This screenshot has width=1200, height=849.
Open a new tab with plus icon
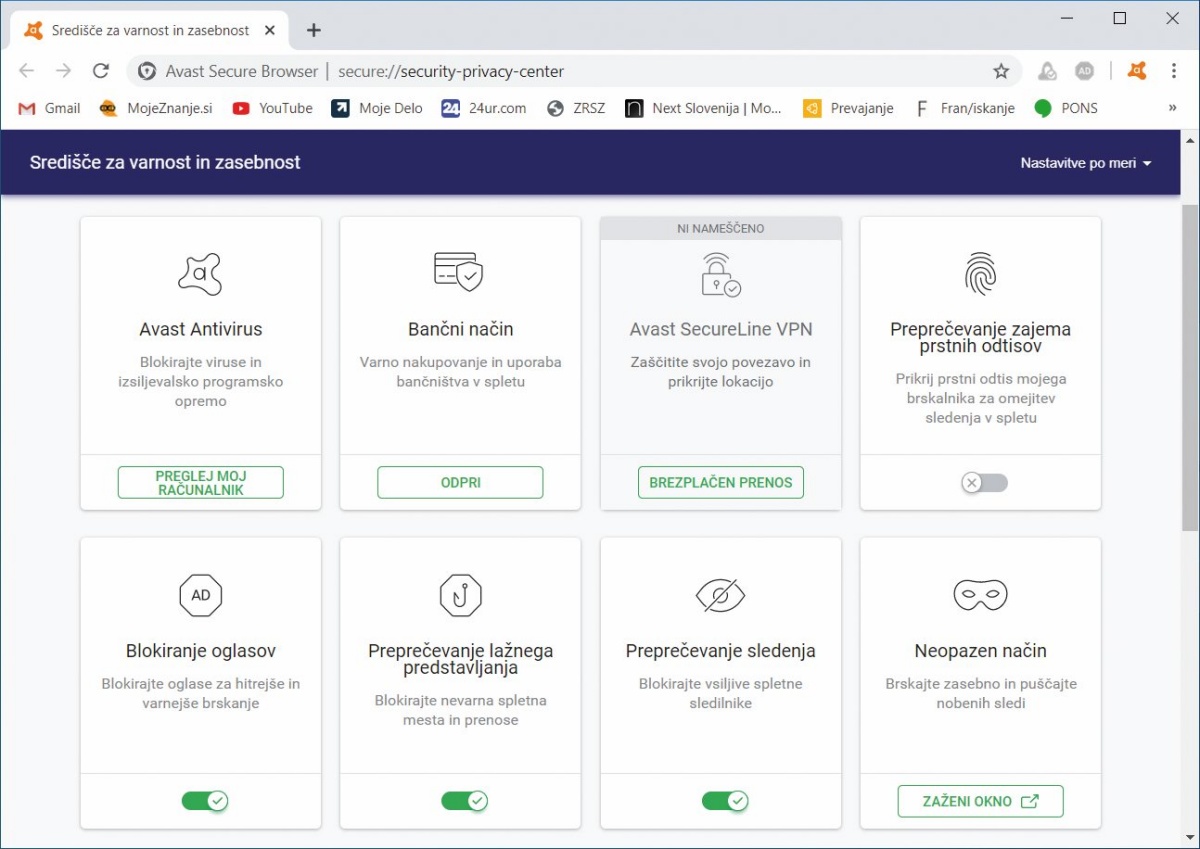313,30
